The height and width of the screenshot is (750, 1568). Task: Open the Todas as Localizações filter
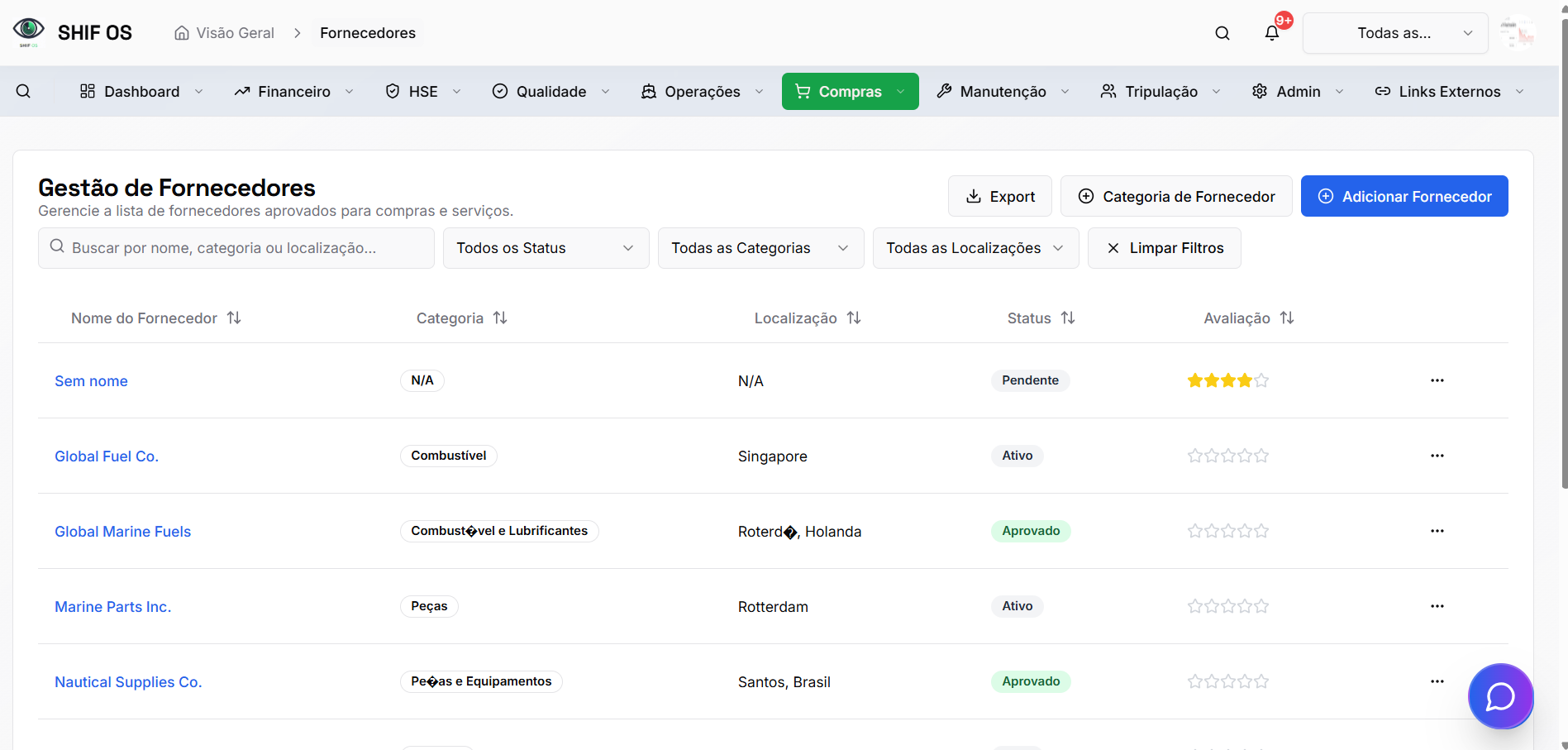click(x=975, y=248)
